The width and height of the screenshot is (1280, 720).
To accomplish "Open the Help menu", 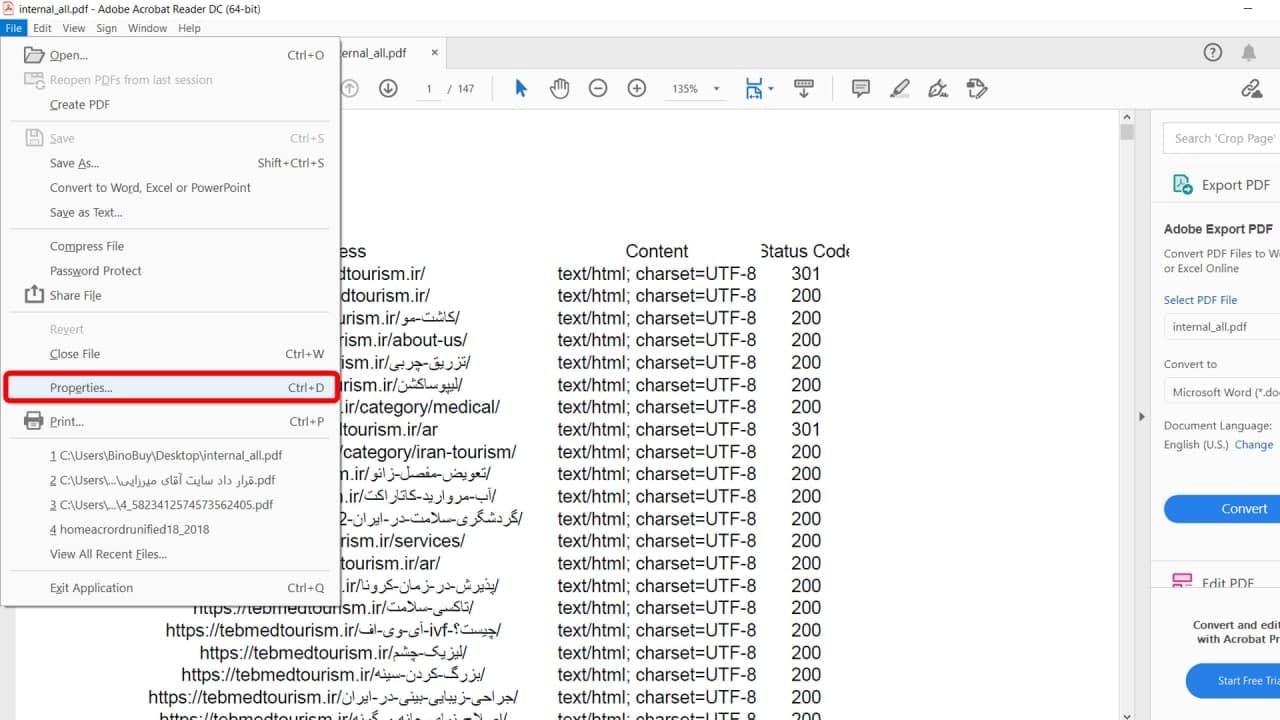I will (x=190, y=28).
